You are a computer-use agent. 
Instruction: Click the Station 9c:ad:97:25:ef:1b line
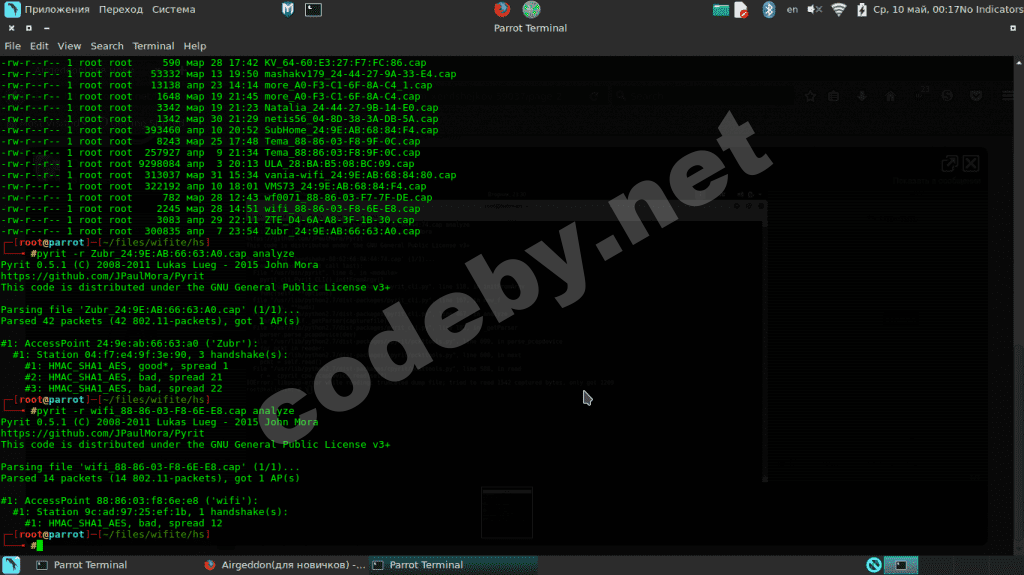150,512
